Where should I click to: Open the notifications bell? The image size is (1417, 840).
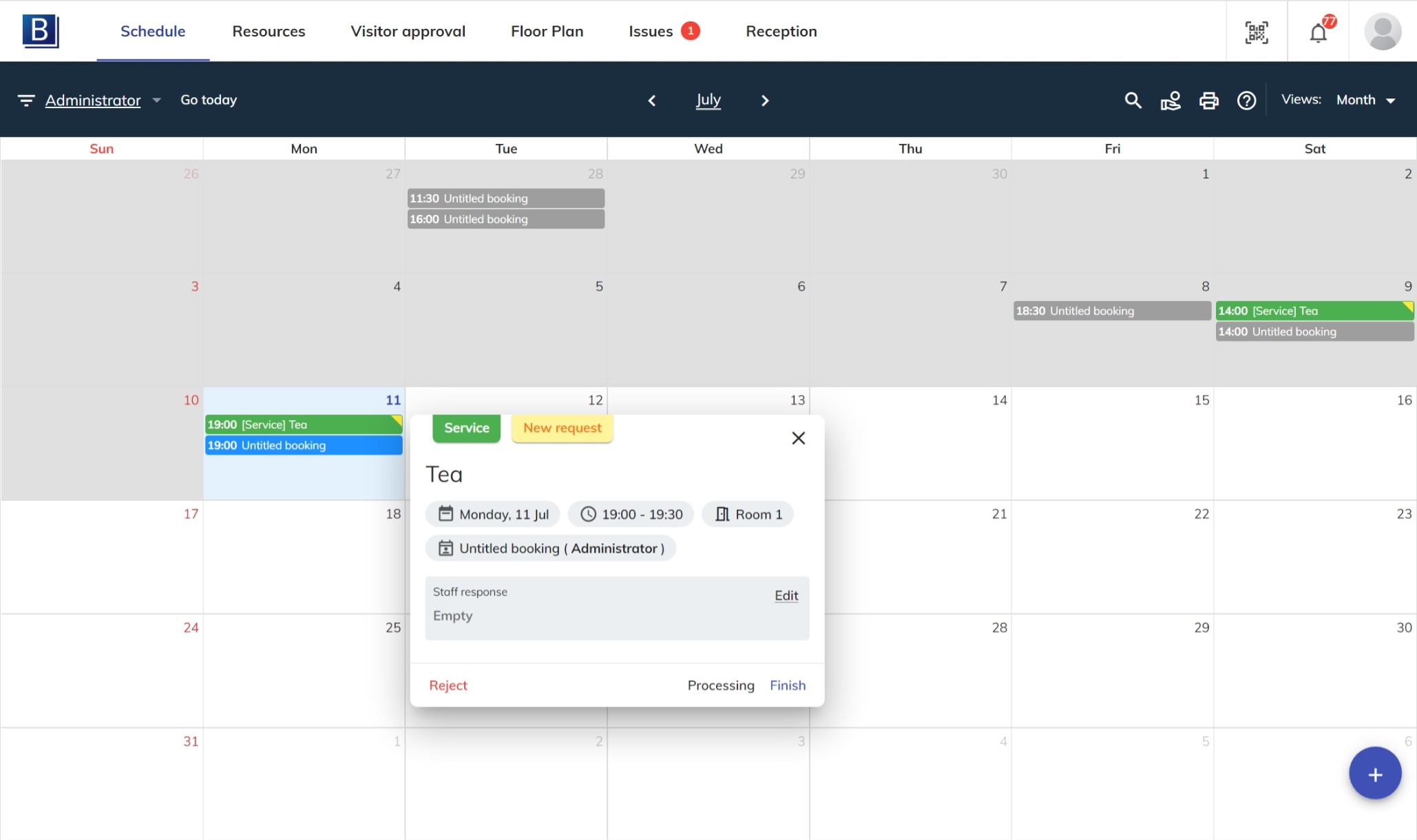(1318, 32)
